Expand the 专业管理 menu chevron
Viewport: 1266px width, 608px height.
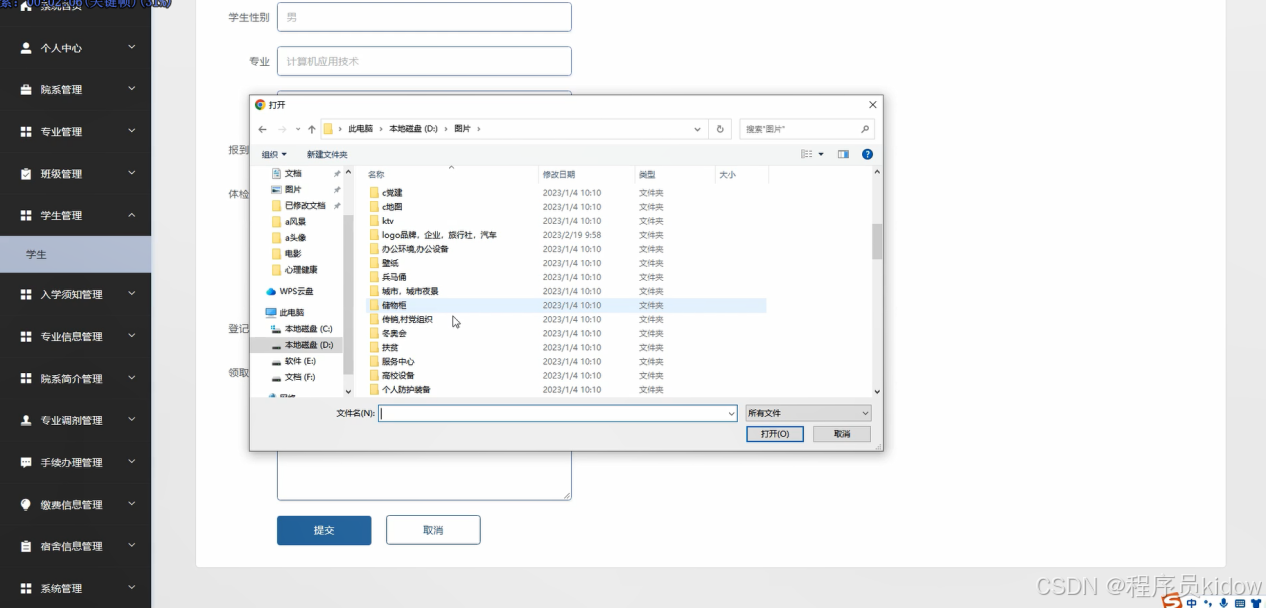pos(132,131)
